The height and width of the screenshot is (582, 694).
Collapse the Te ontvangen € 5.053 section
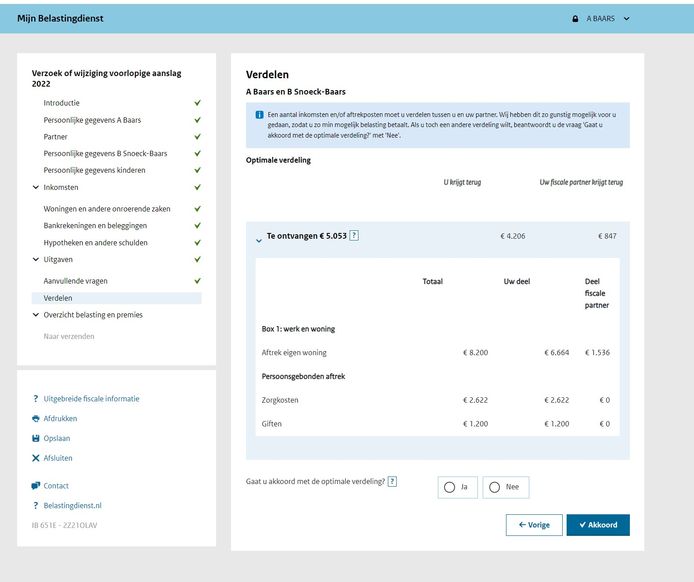point(259,239)
